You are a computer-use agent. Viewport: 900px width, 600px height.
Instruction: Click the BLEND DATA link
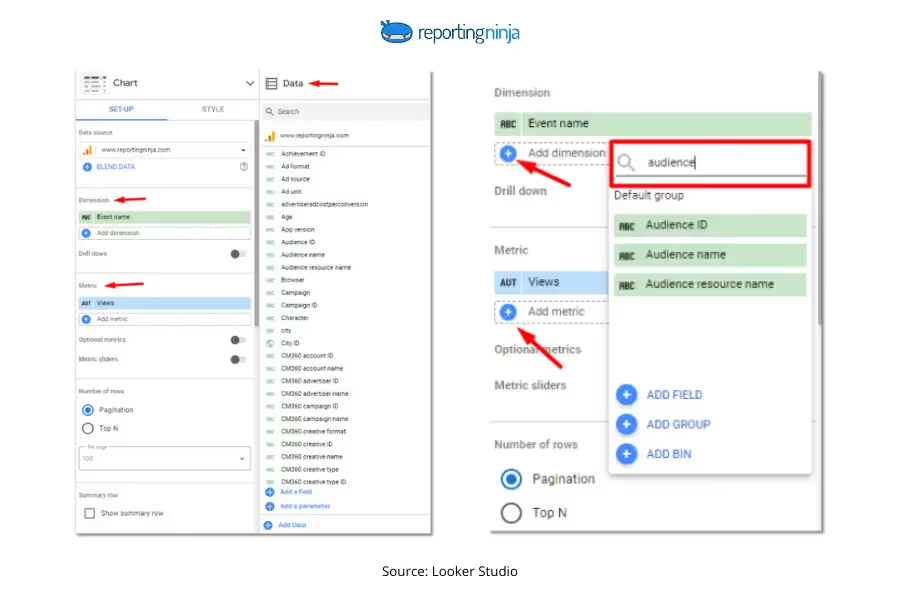[x=116, y=167]
